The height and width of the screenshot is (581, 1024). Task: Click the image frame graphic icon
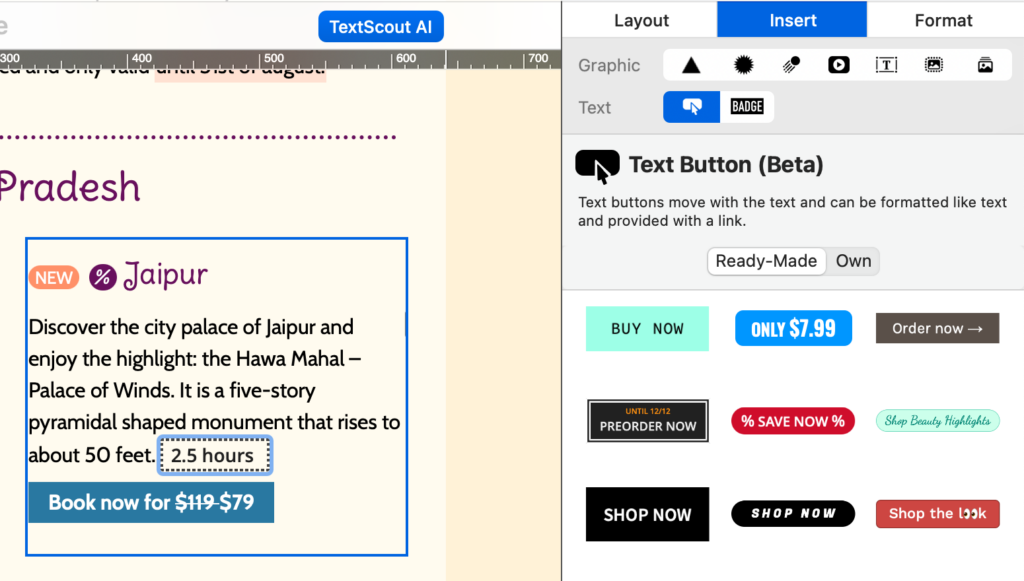click(x=934, y=65)
